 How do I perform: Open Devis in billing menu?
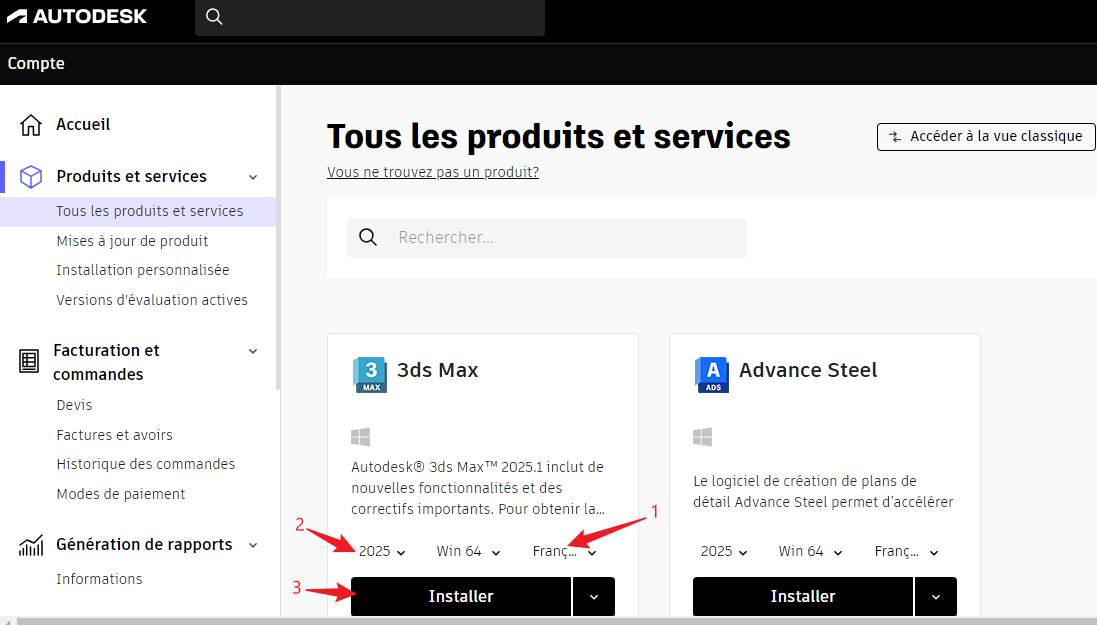coord(74,405)
